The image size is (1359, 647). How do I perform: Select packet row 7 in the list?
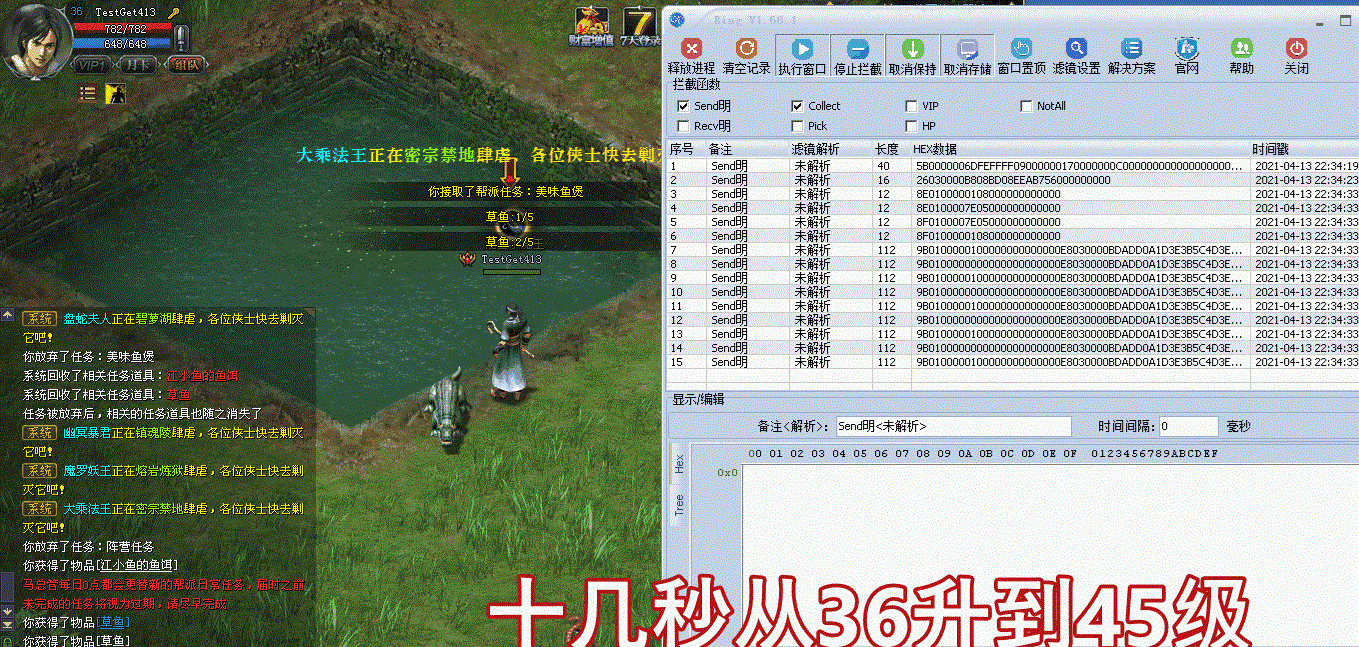(1012, 250)
